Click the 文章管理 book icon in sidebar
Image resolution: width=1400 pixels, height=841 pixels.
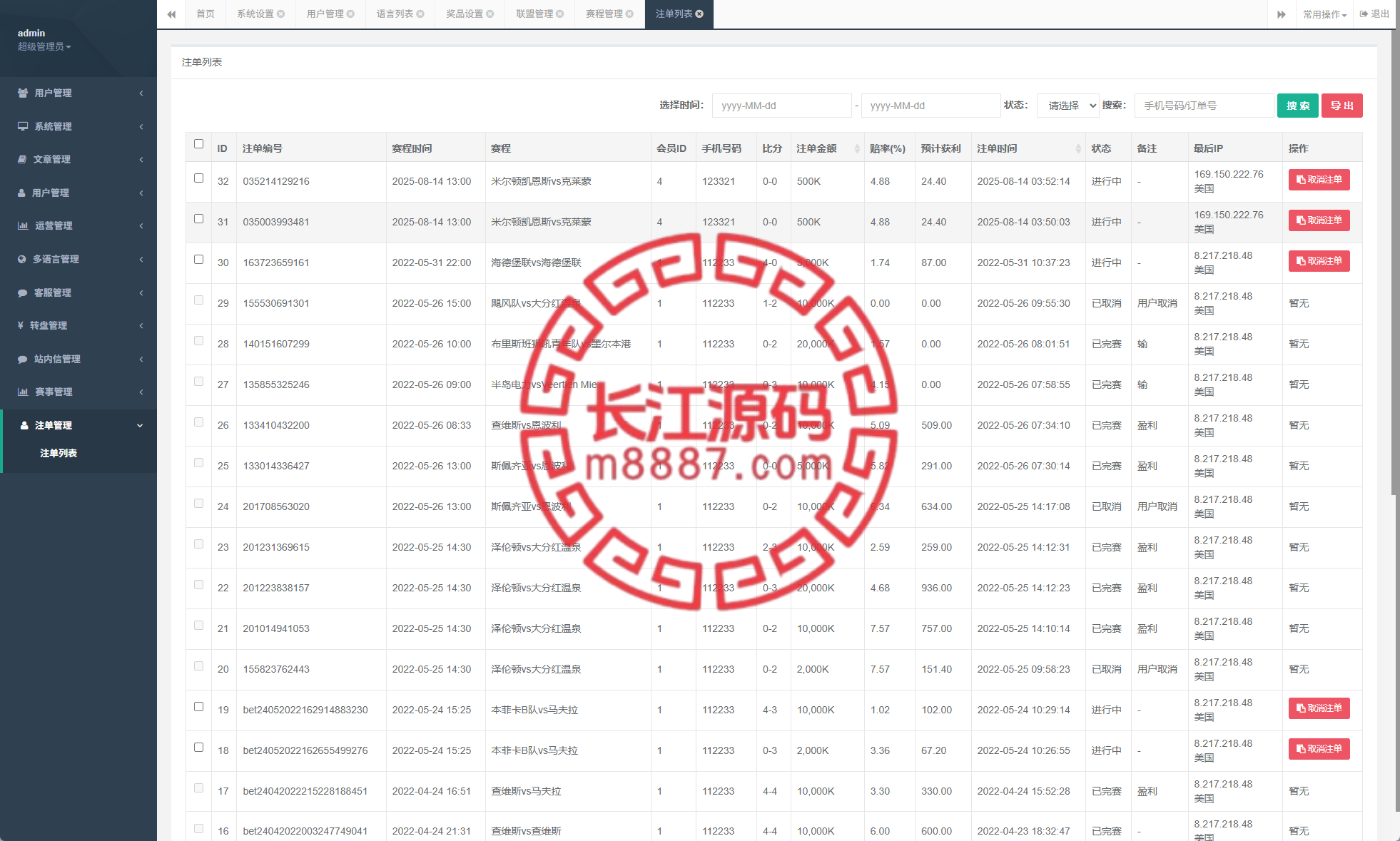point(22,160)
